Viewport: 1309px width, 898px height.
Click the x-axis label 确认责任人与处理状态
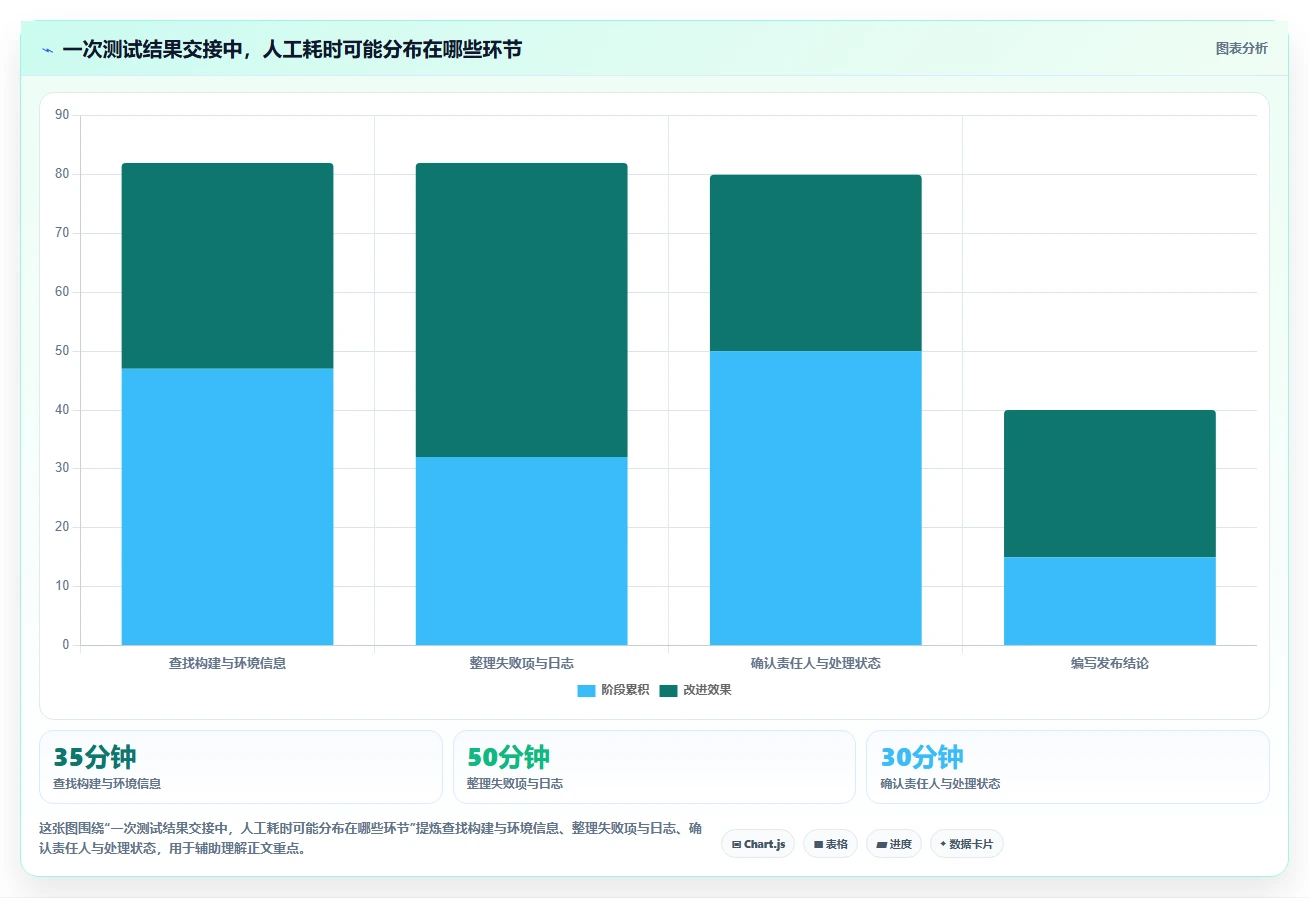815,663
